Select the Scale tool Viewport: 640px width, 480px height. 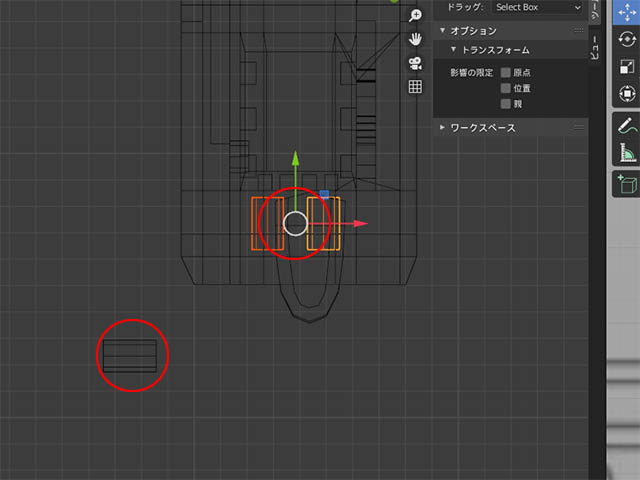(627, 67)
